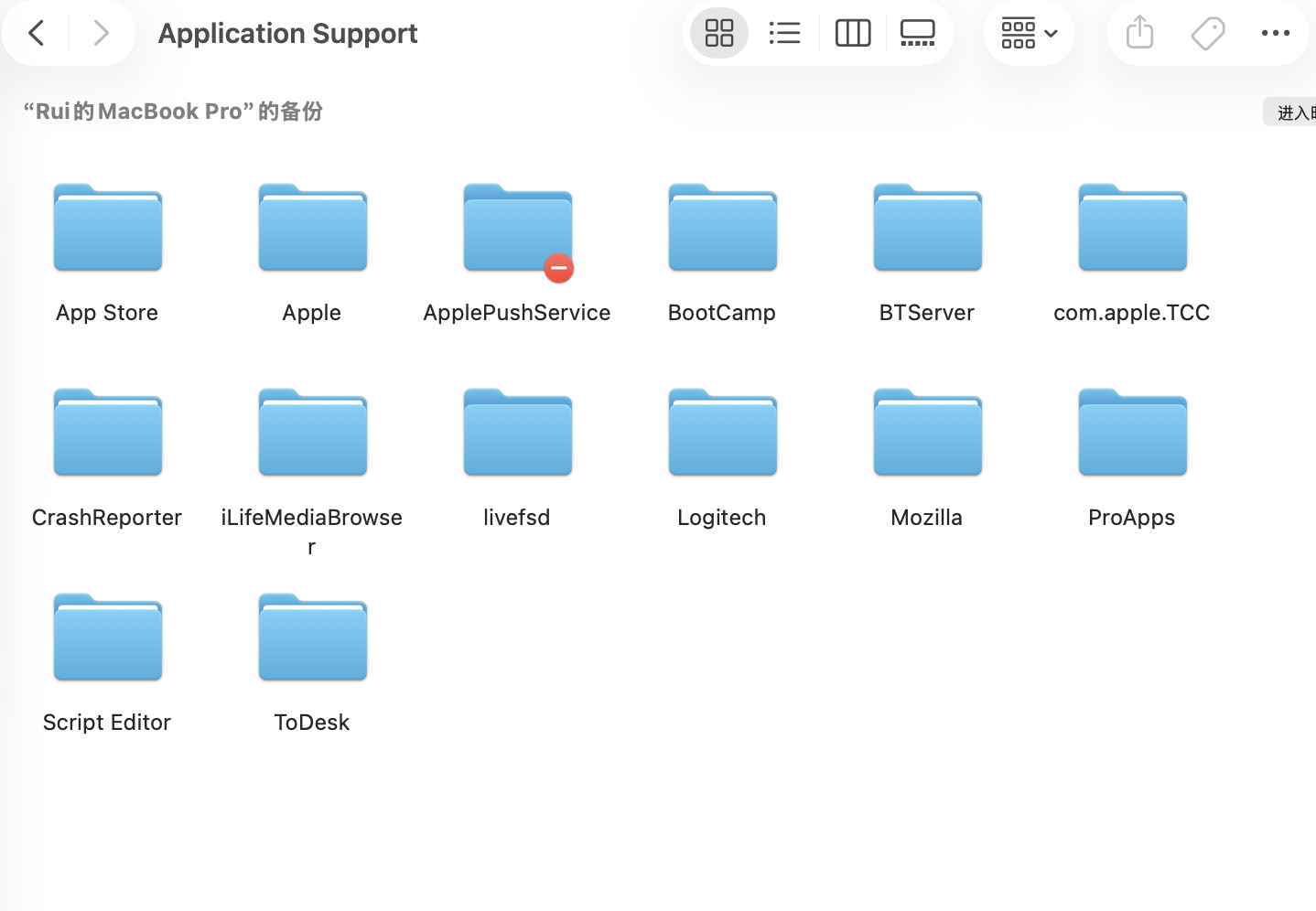Switch to list view
Screen dimensions: 1316x911
784,34
